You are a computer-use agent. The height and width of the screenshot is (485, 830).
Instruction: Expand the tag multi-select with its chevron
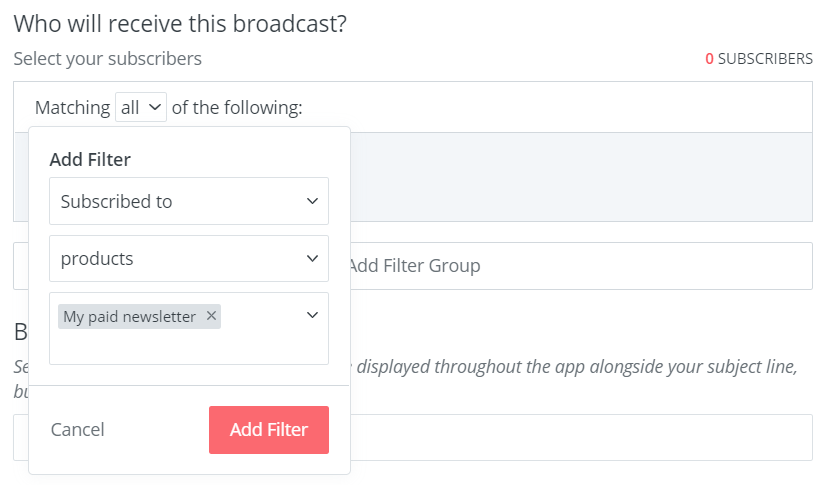[312, 315]
